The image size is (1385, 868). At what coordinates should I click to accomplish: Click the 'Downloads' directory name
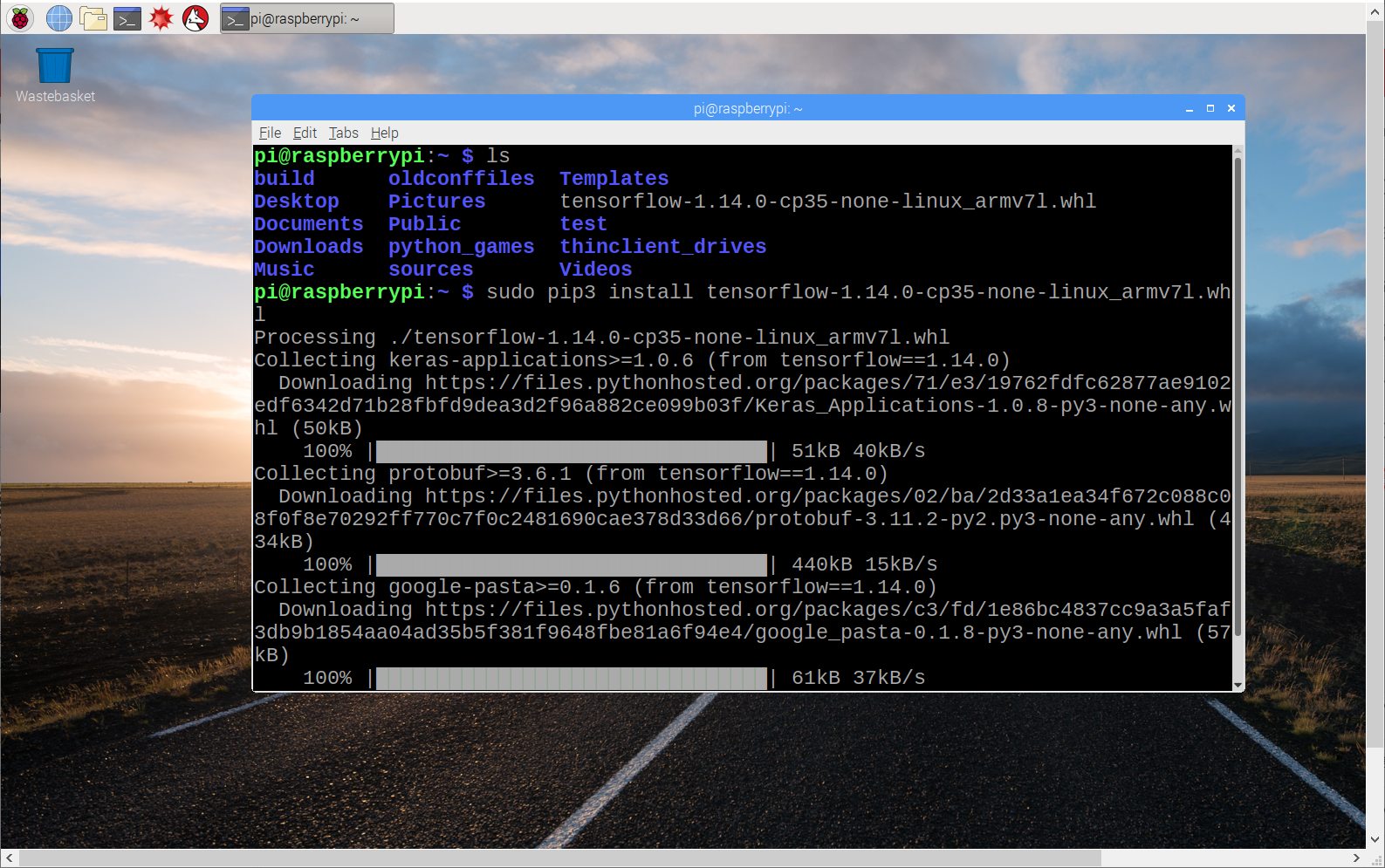pos(309,247)
